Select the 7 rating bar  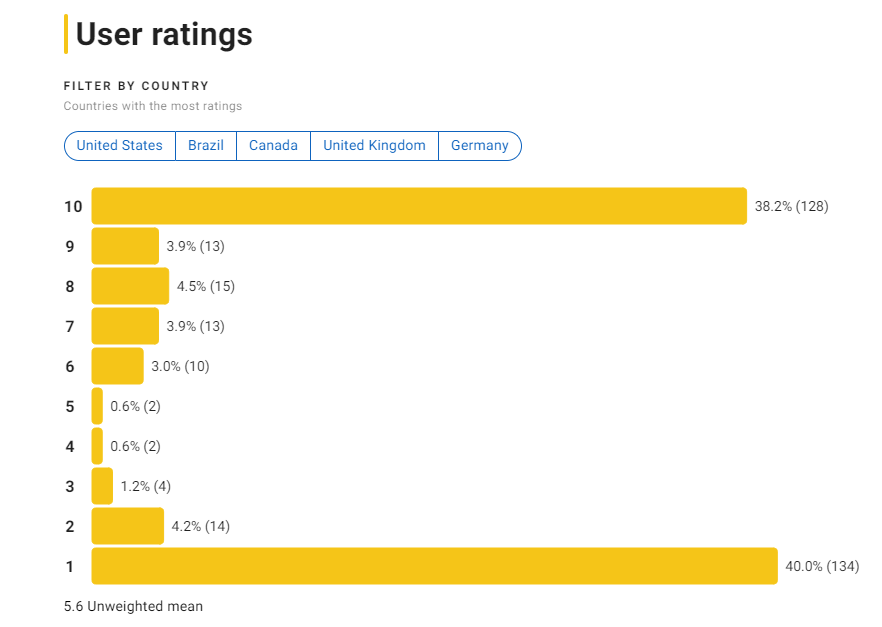point(125,326)
